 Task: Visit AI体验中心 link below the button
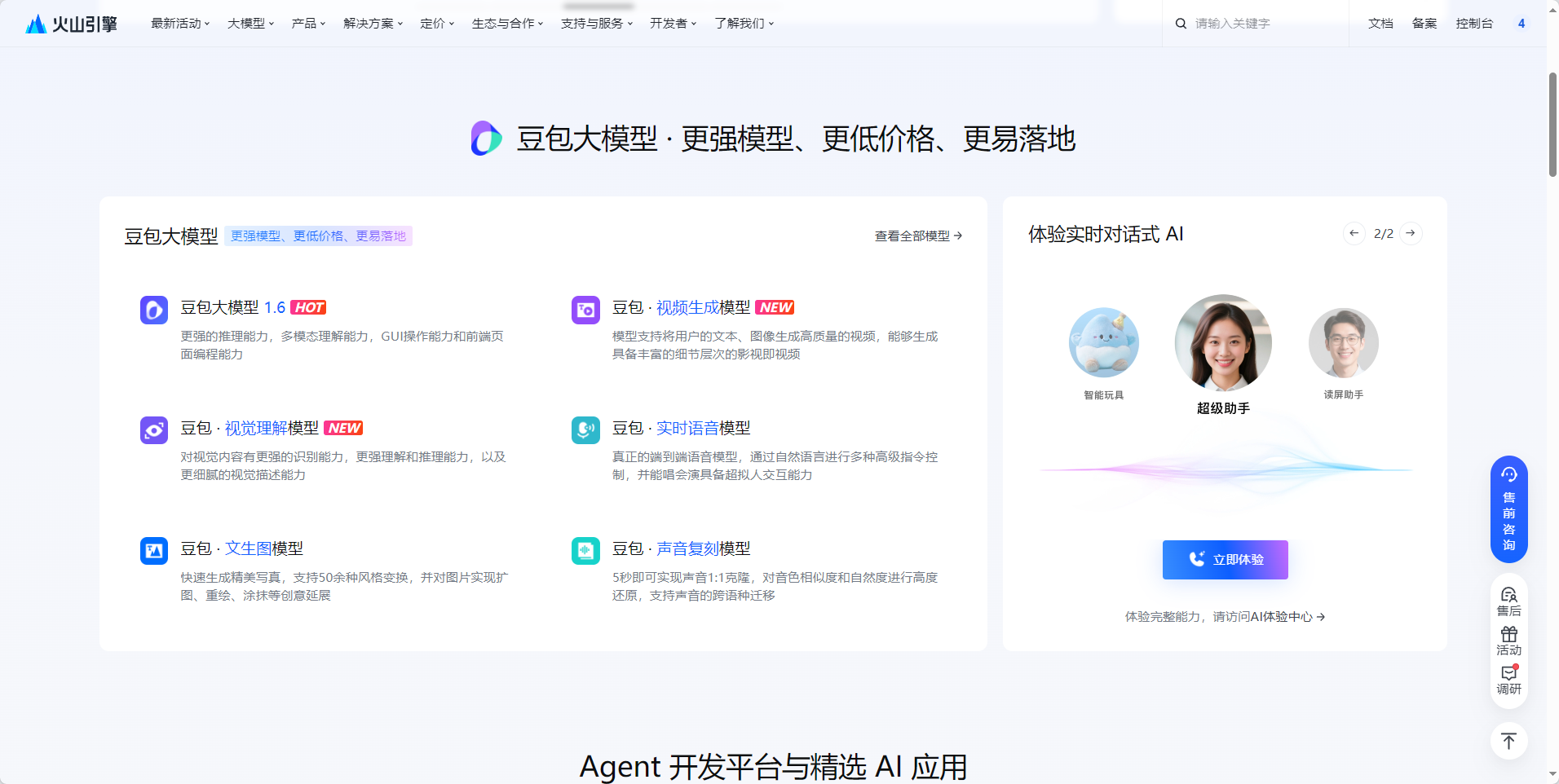(1287, 617)
